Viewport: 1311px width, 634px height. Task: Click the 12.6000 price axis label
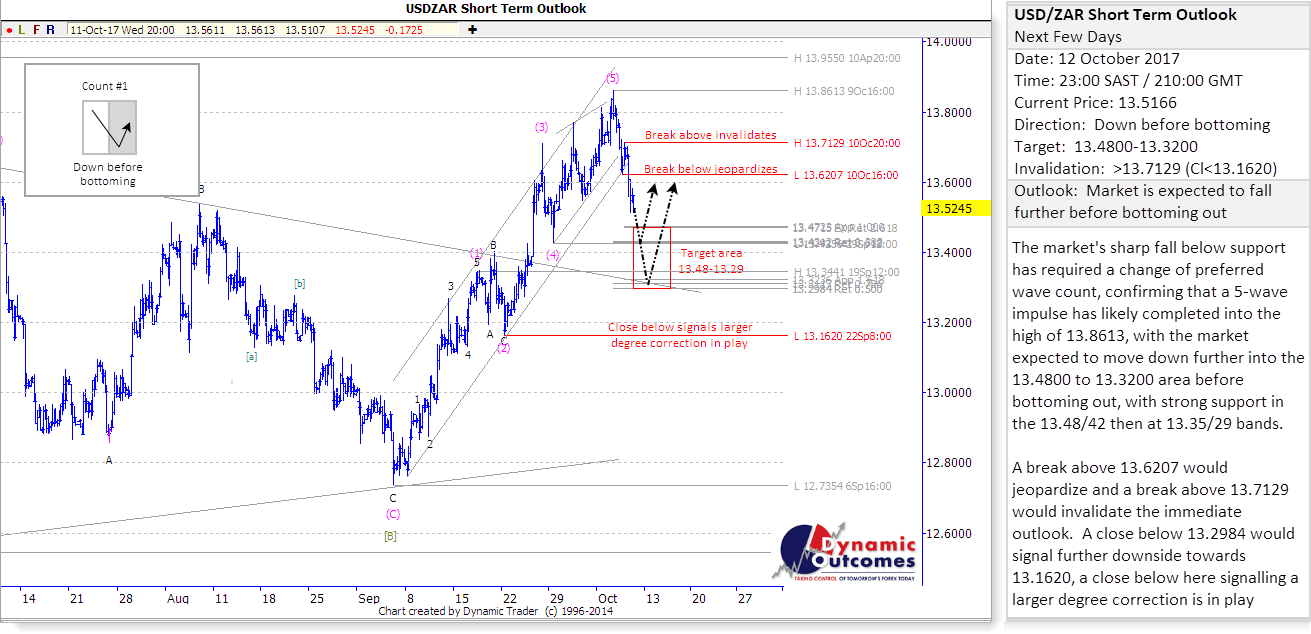[x=948, y=532]
